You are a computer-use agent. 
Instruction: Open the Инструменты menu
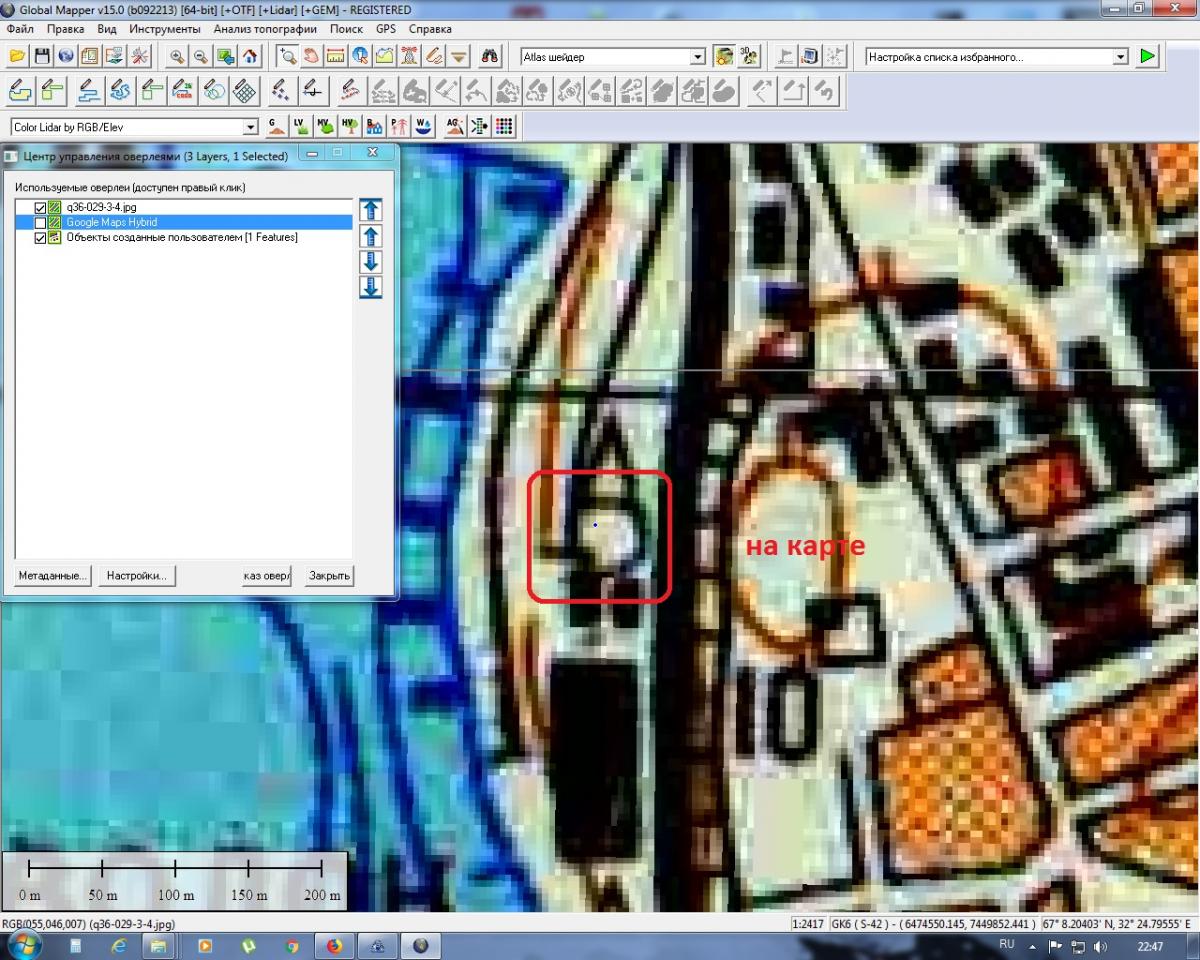click(165, 29)
